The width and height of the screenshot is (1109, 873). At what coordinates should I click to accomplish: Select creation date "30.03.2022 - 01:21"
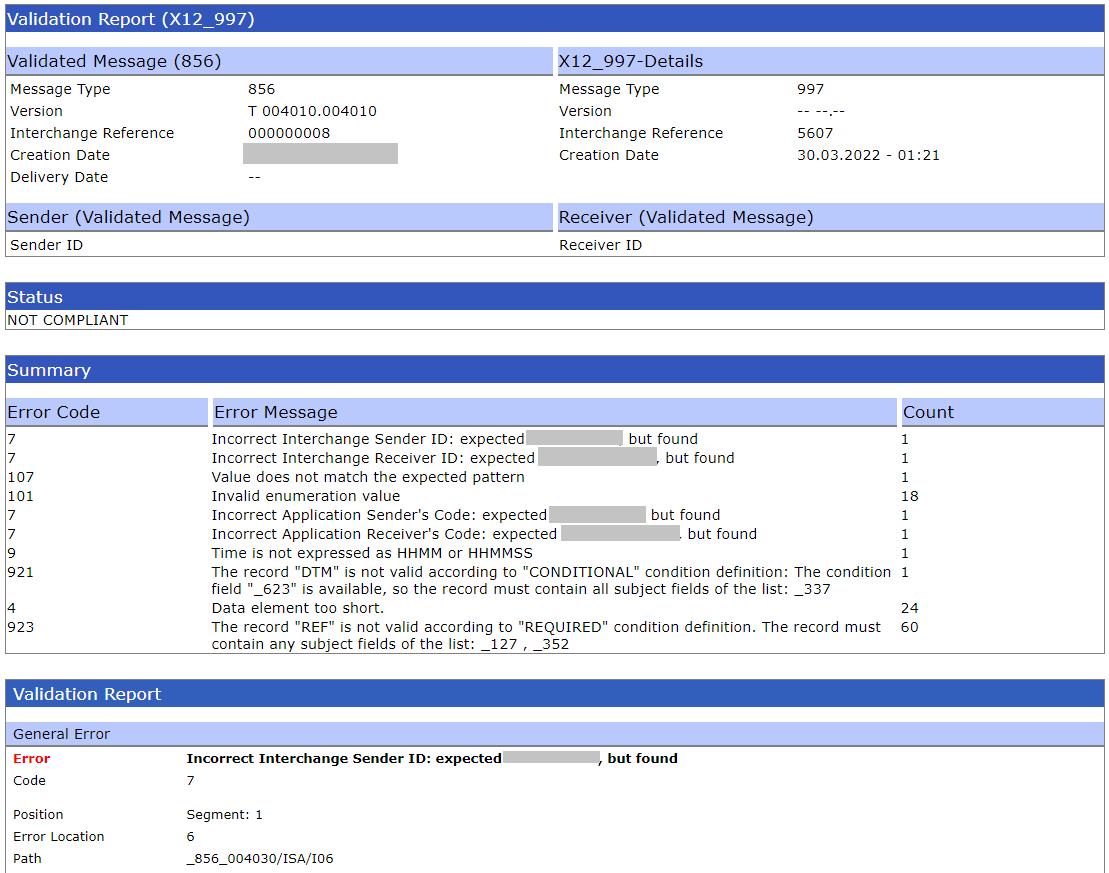coord(867,155)
